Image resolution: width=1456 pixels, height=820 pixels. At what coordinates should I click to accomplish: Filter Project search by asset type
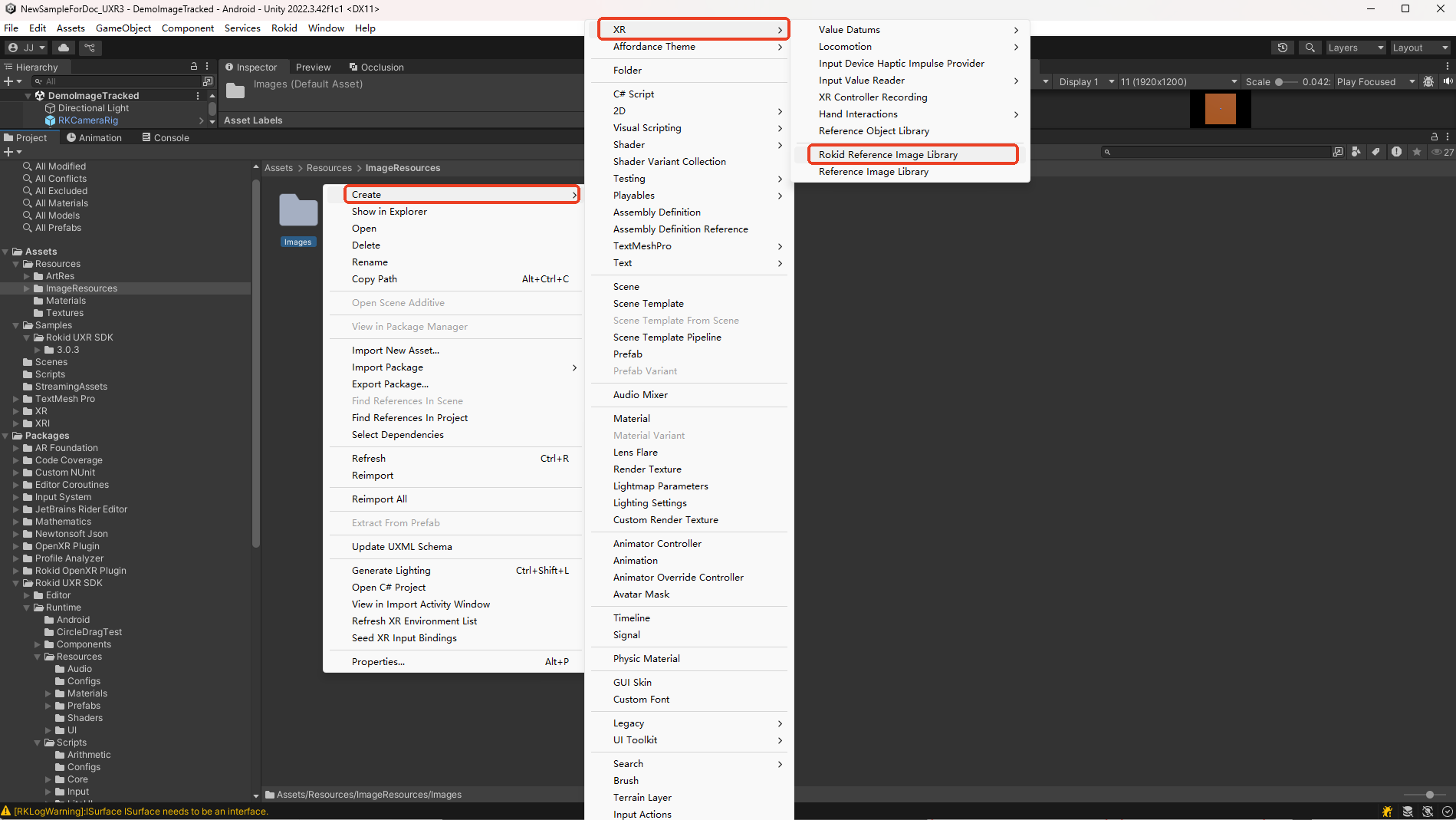(x=1356, y=151)
